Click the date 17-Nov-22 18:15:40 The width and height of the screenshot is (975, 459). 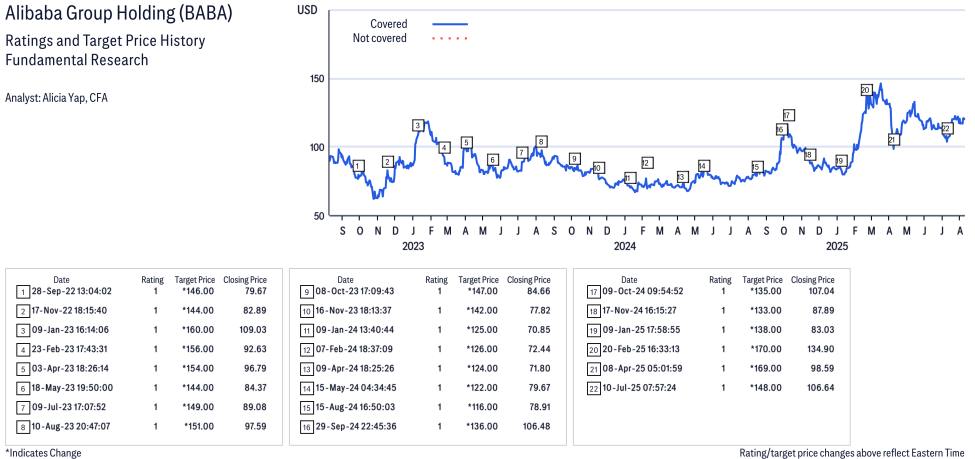[x=70, y=310]
